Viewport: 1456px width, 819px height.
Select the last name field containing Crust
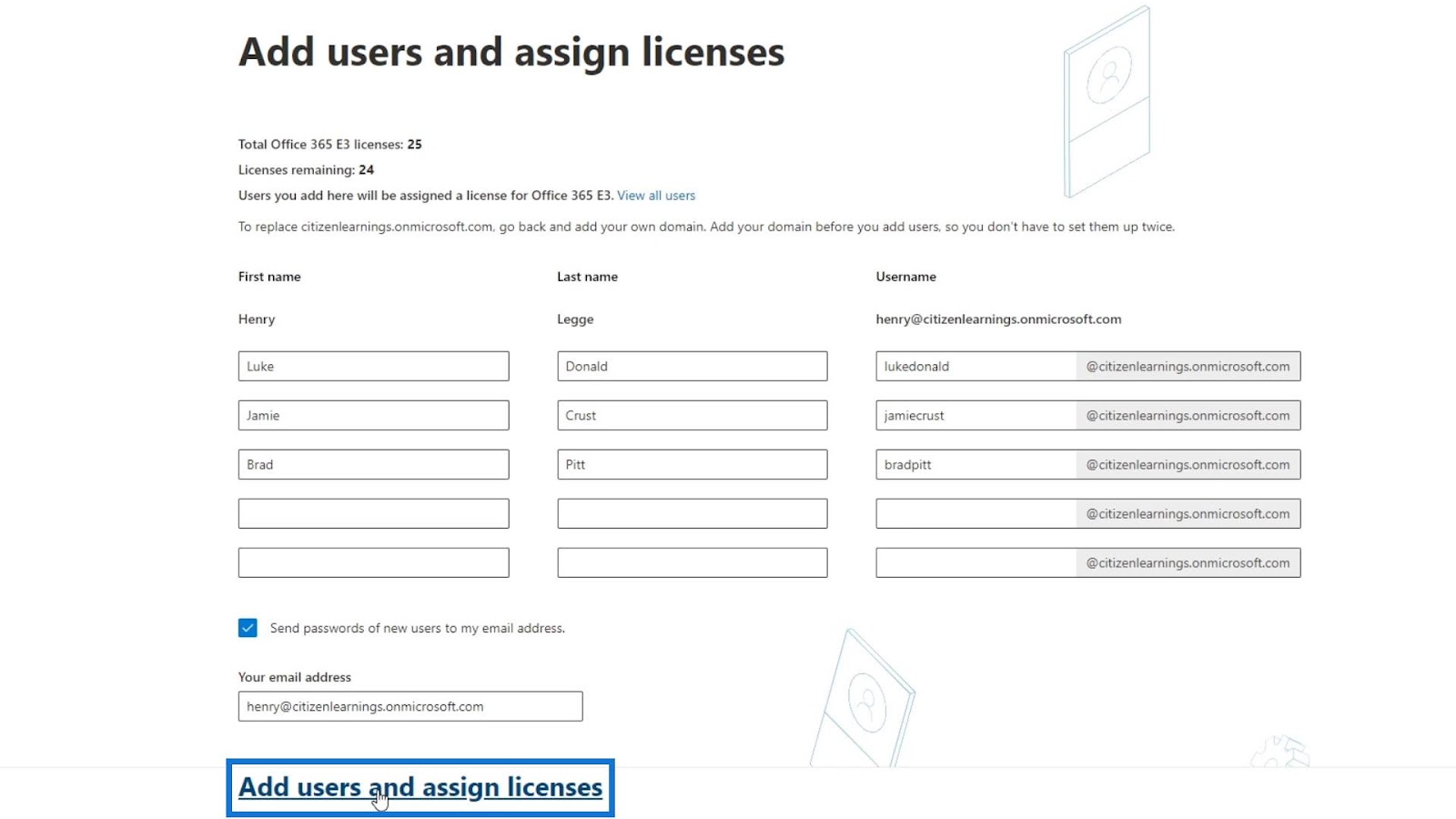click(693, 416)
